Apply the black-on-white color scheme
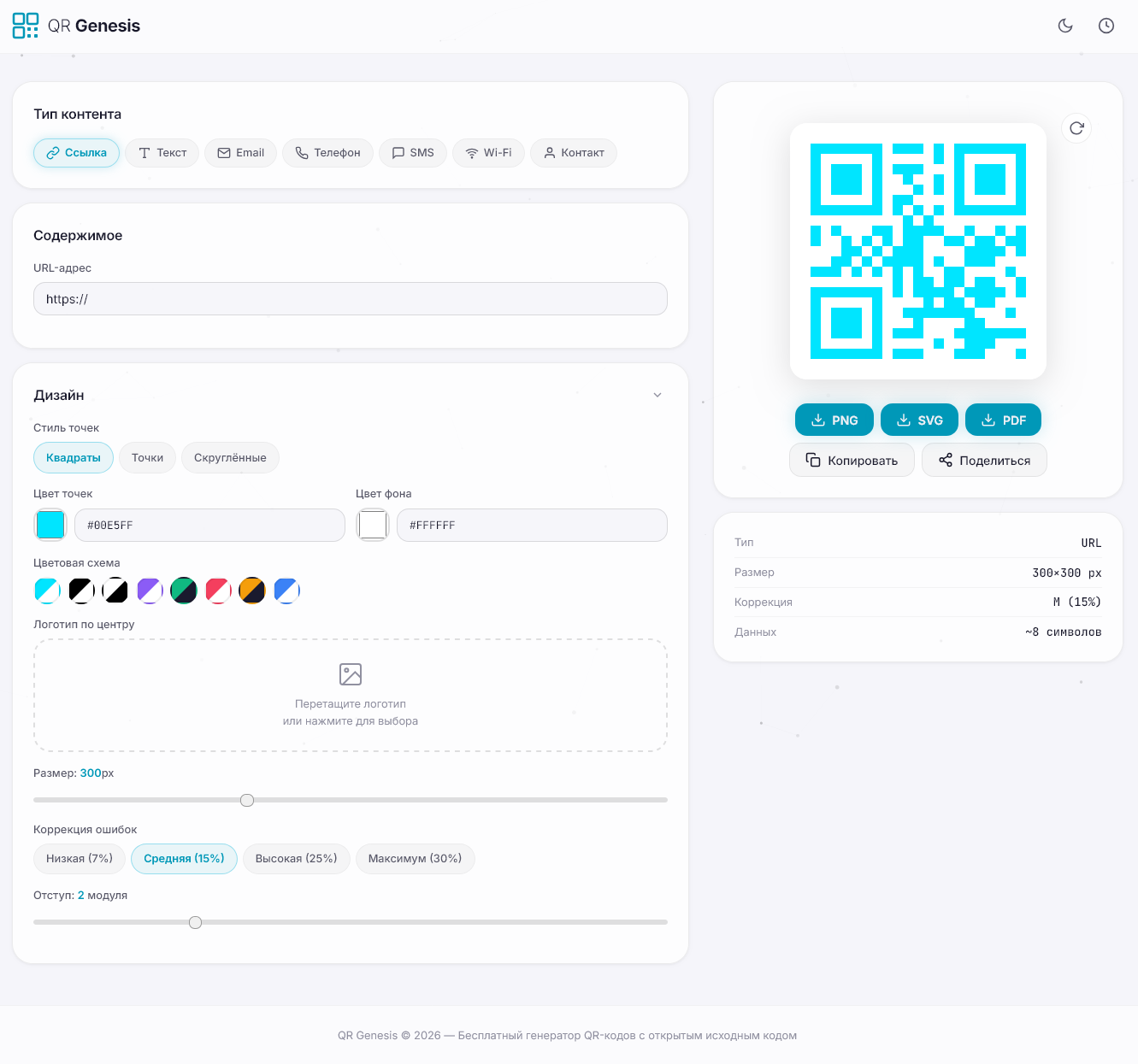Viewport: 1138px width, 1064px height. 81,591
